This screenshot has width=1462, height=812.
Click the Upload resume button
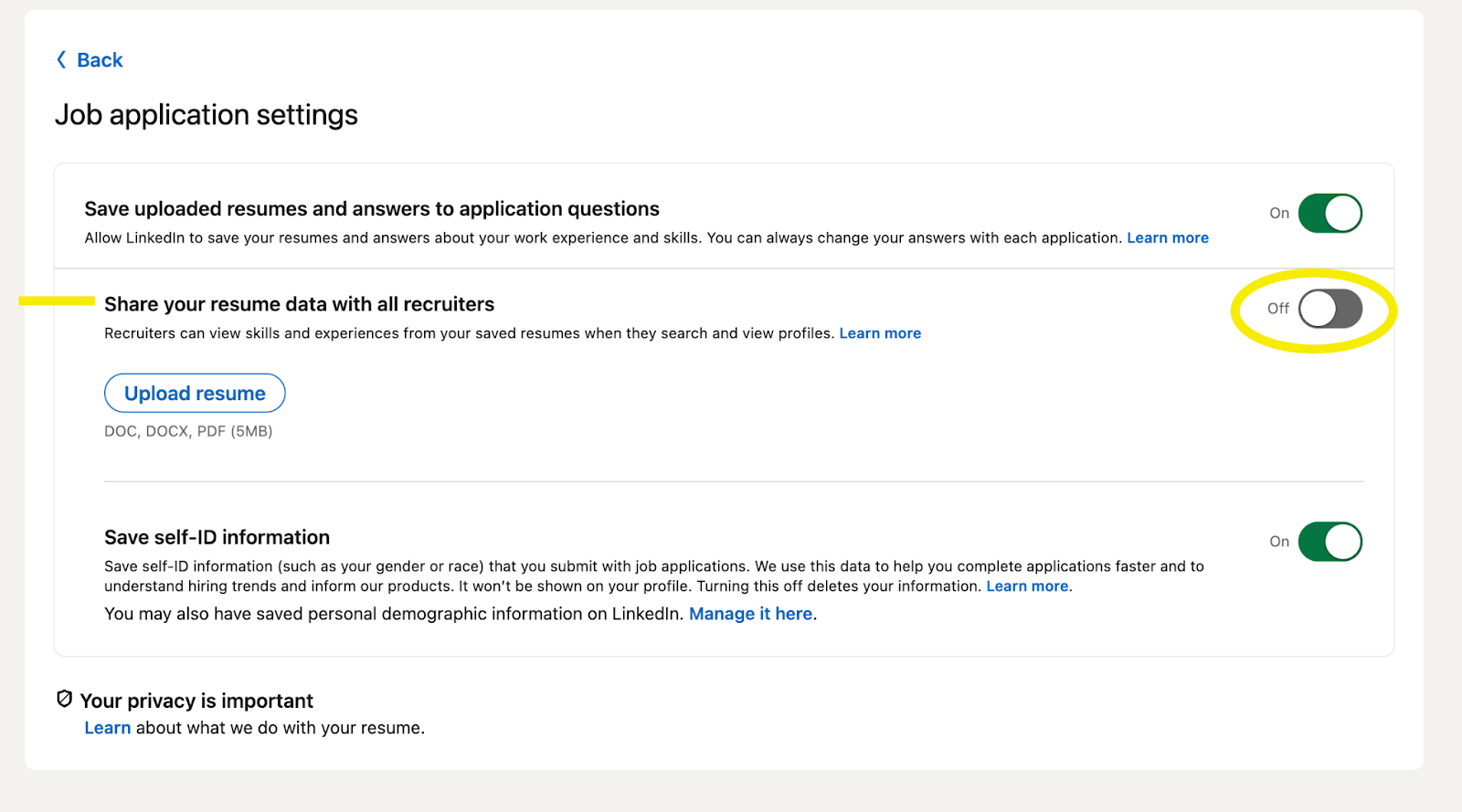[195, 394]
